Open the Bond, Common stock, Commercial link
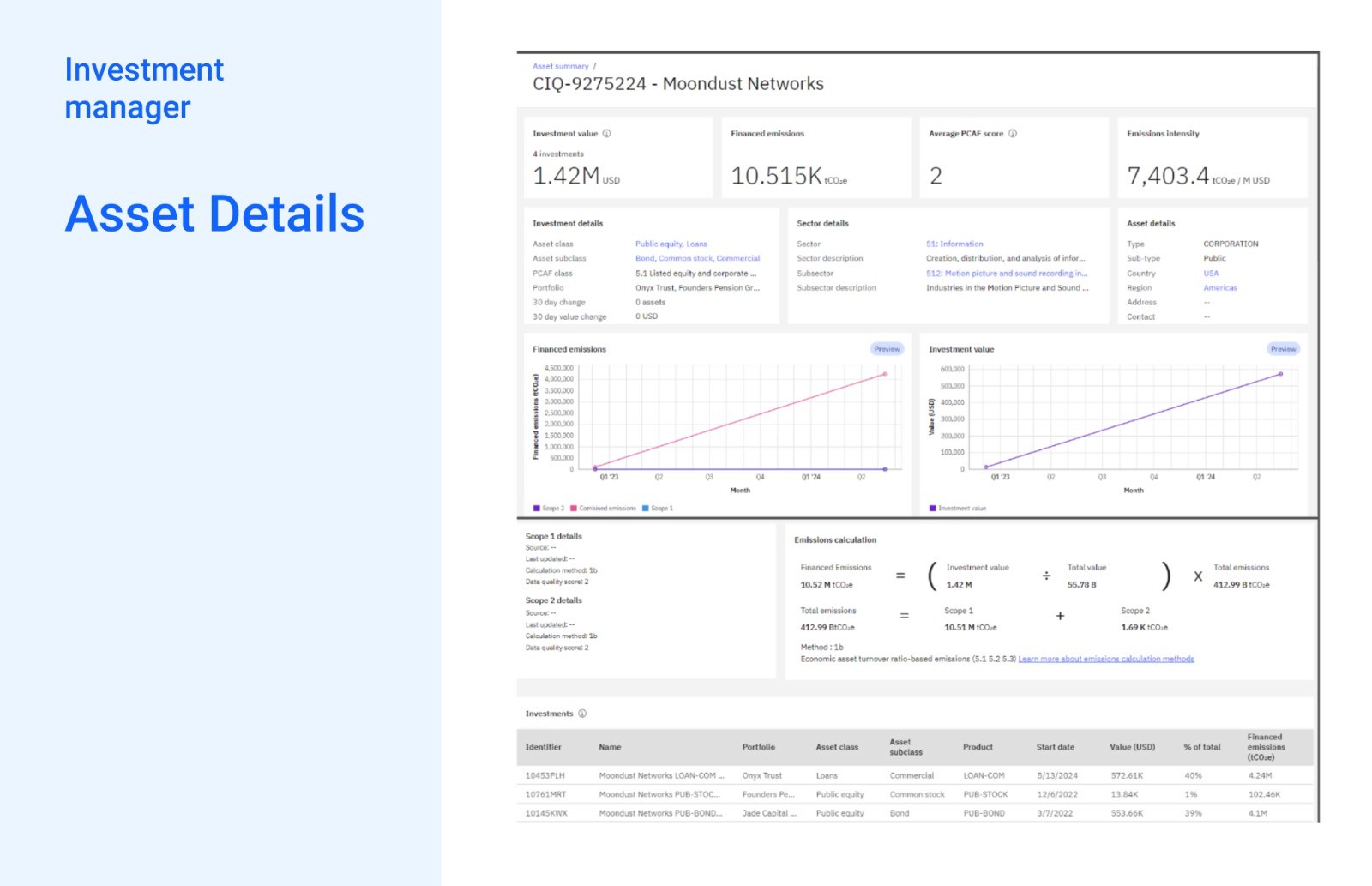Screen dimensions: 1372x886 pyautogui.click(x=698, y=259)
